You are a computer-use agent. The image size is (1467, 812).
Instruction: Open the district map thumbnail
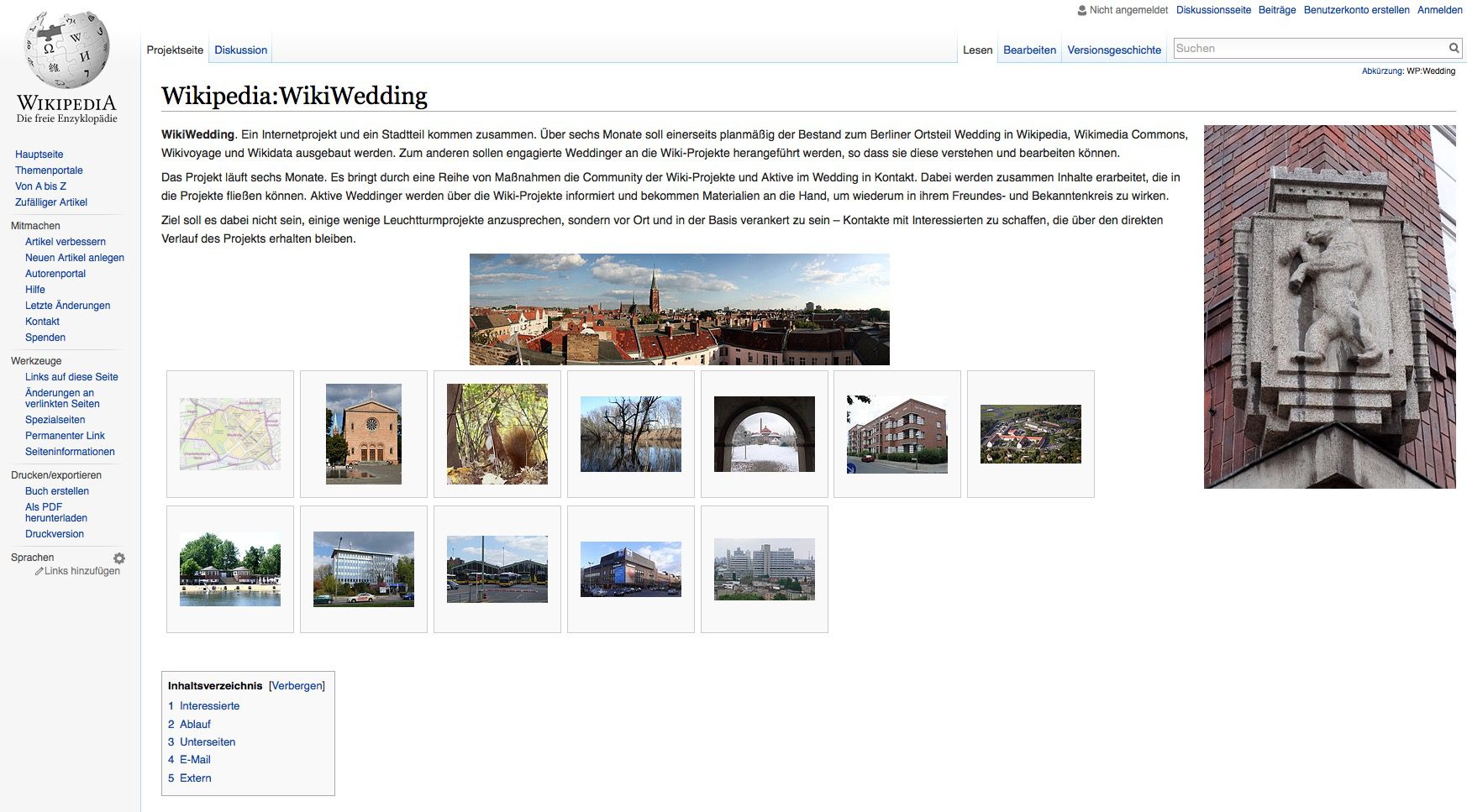point(230,434)
